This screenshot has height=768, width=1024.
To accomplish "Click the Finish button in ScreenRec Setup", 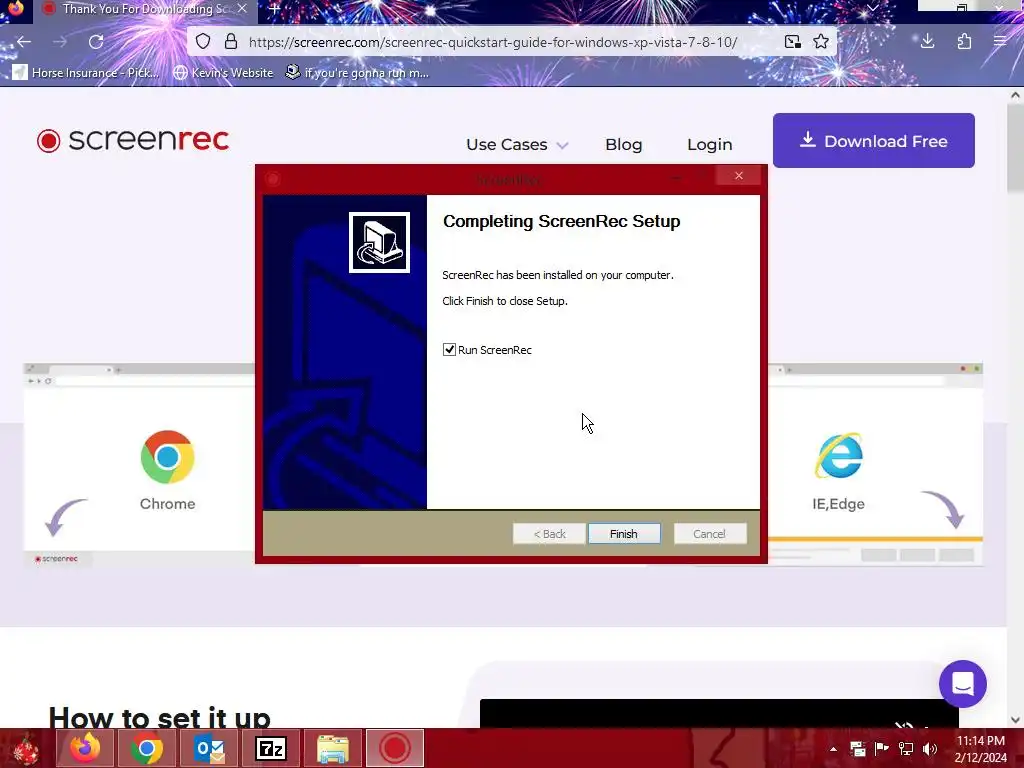I will 624,534.
